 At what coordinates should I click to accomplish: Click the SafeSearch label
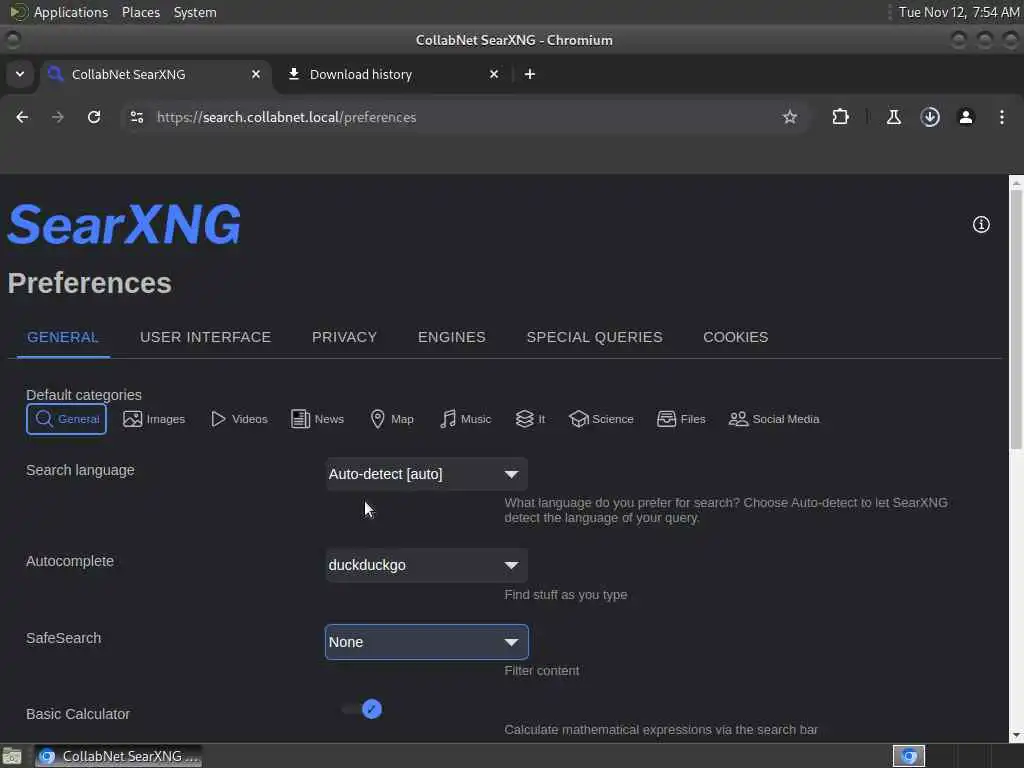(63, 638)
